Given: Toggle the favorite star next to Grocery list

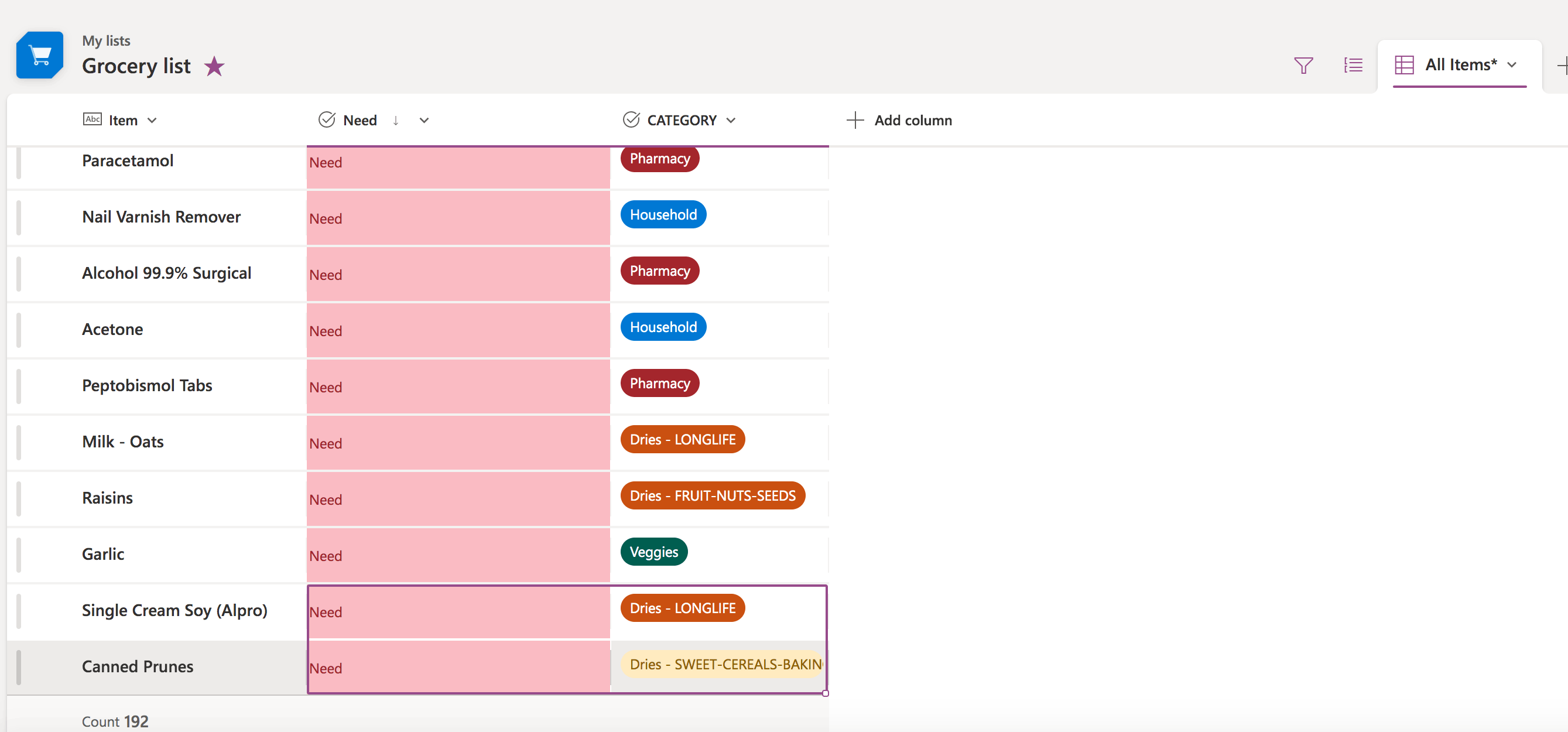Looking at the screenshot, I should (214, 66).
